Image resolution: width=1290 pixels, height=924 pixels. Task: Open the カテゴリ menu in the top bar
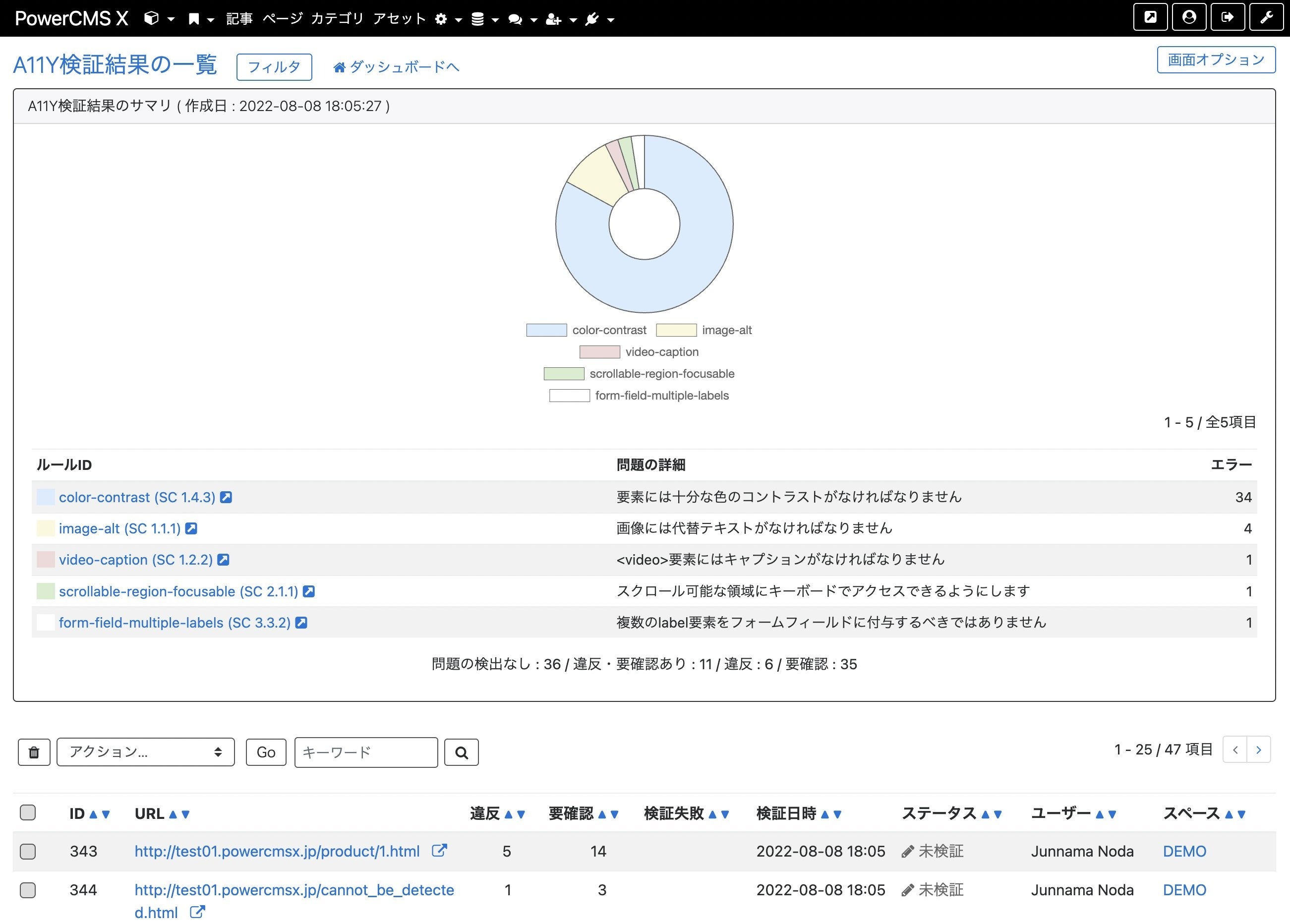337,19
